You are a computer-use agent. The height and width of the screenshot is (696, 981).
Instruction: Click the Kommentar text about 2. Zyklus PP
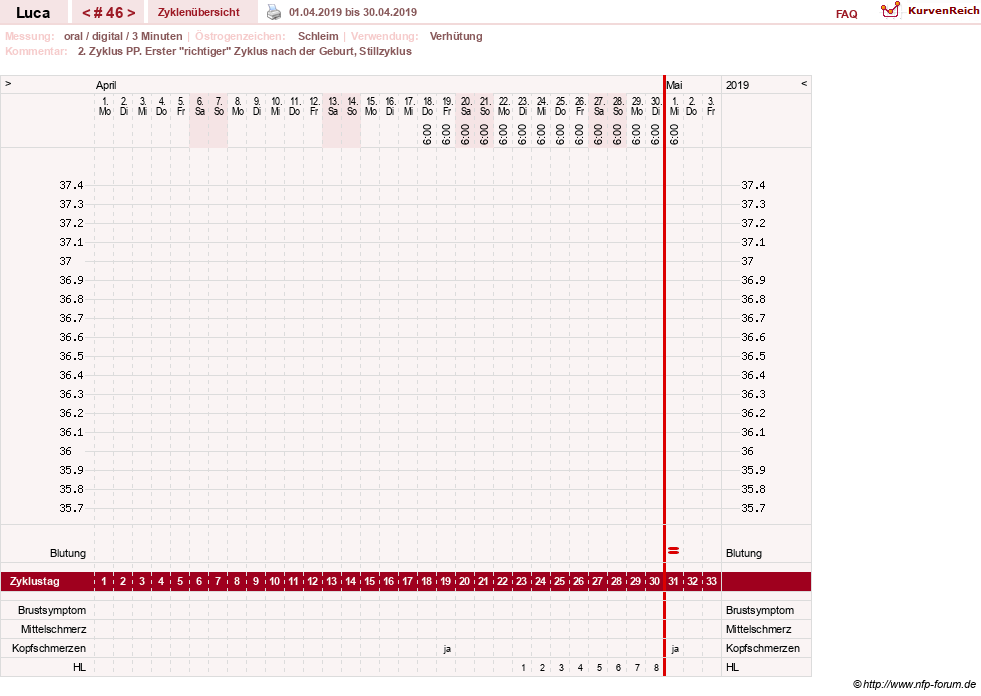point(245,51)
